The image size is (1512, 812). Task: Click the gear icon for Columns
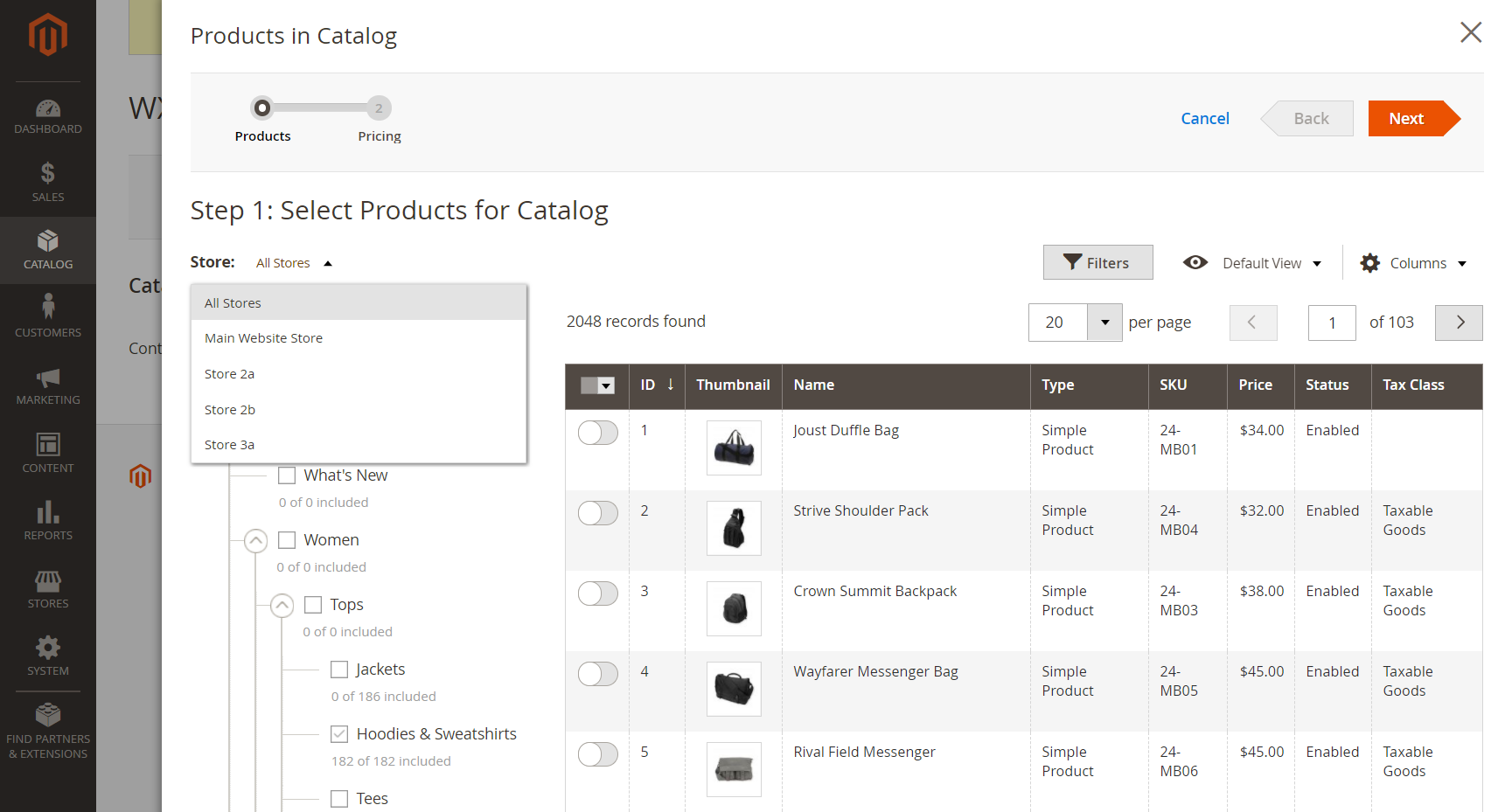[1370, 263]
